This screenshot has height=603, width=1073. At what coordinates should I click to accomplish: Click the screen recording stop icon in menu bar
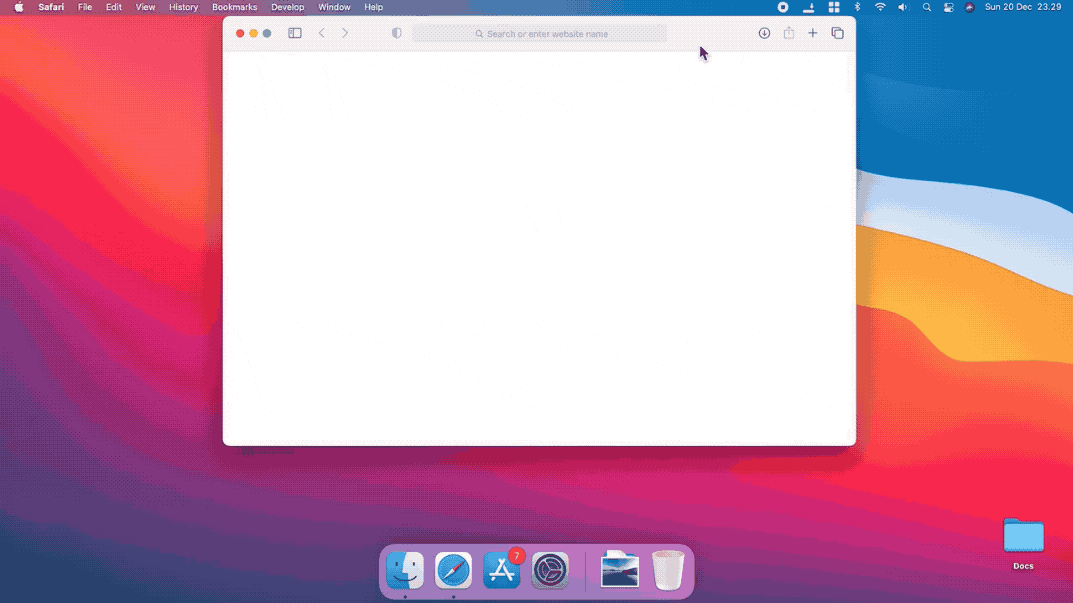783,7
